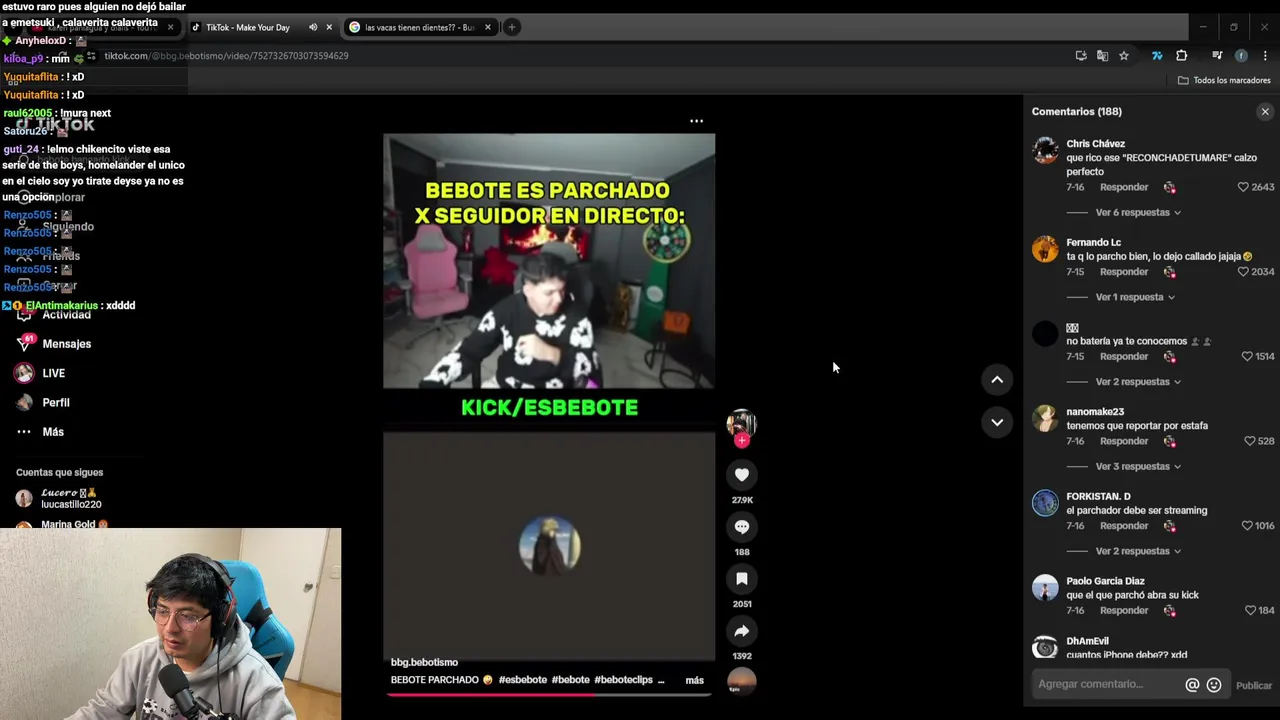Like Fernando Lc's comment
Image resolution: width=1280 pixels, height=720 pixels.
(1243, 272)
